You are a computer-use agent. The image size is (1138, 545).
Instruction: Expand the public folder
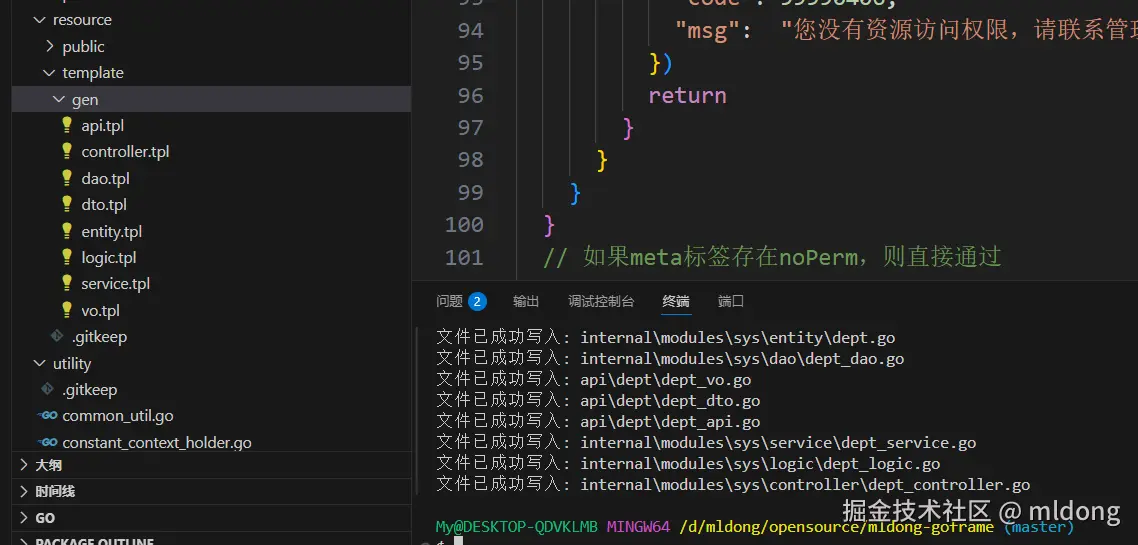point(49,46)
